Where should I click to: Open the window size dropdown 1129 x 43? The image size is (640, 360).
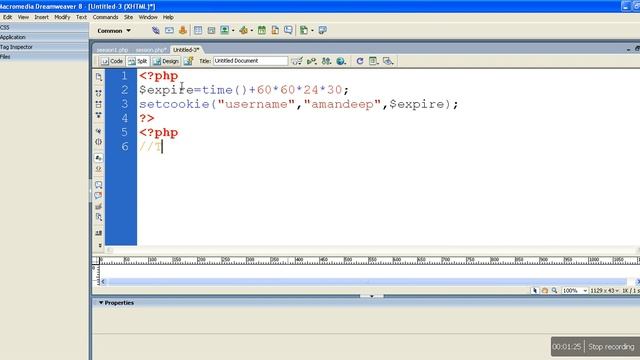[604, 291]
